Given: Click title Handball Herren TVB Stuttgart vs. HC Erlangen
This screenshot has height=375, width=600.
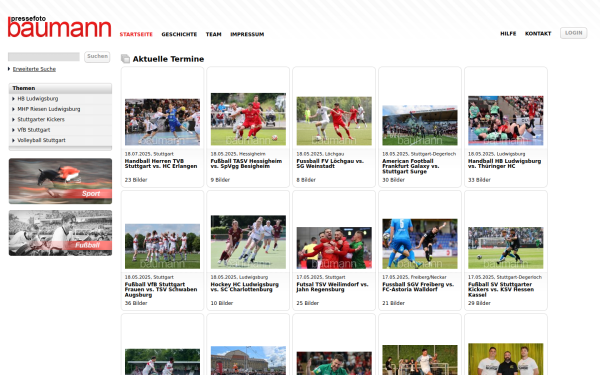Looking at the screenshot, I should [x=161, y=164].
